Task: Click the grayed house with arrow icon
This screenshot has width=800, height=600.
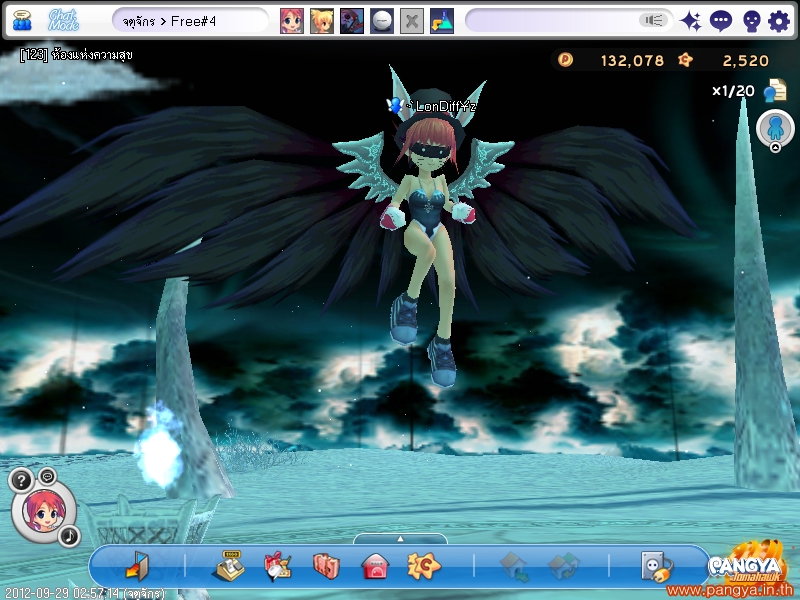Action: coord(514,567)
